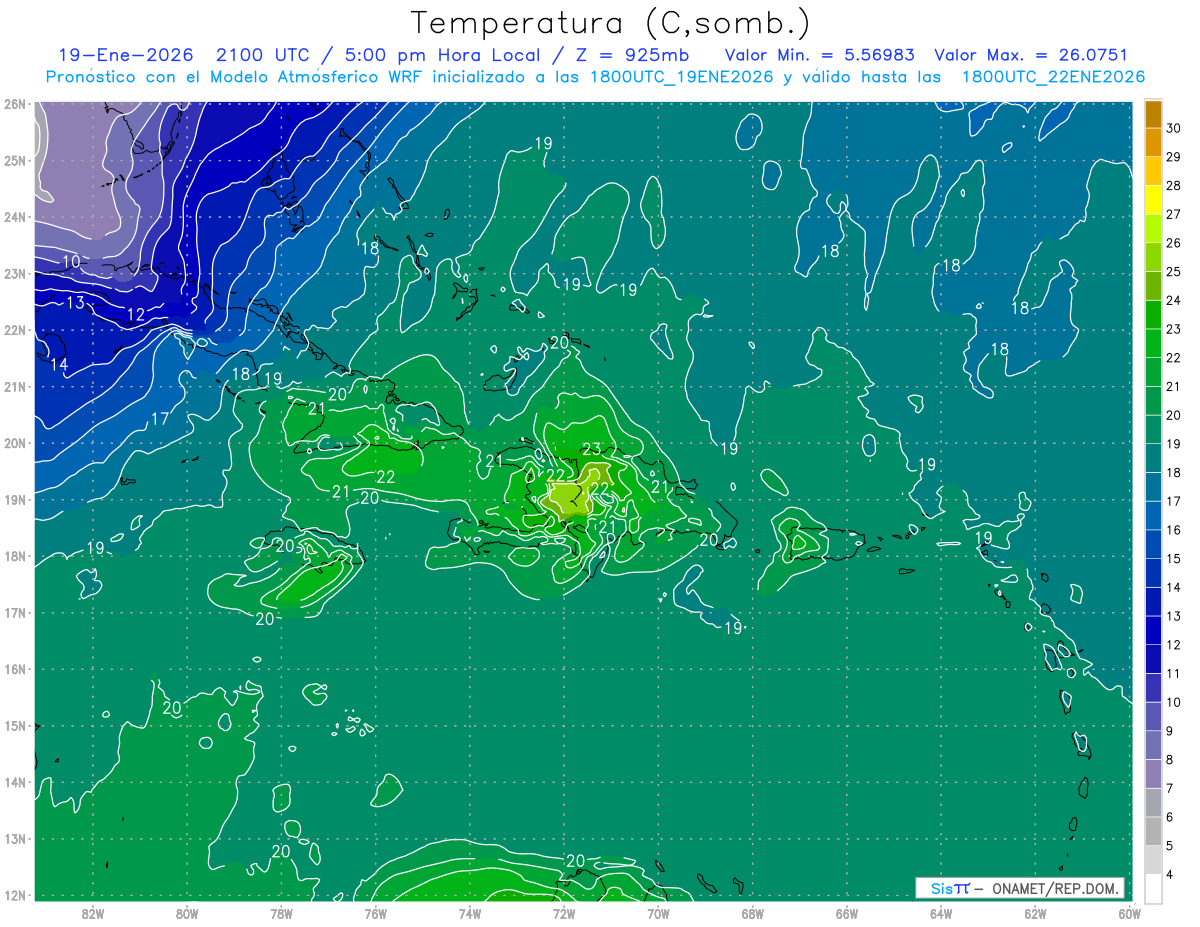Click the colorbar label '4'
The height and width of the screenshot is (927, 1200).
pos(1172,875)
